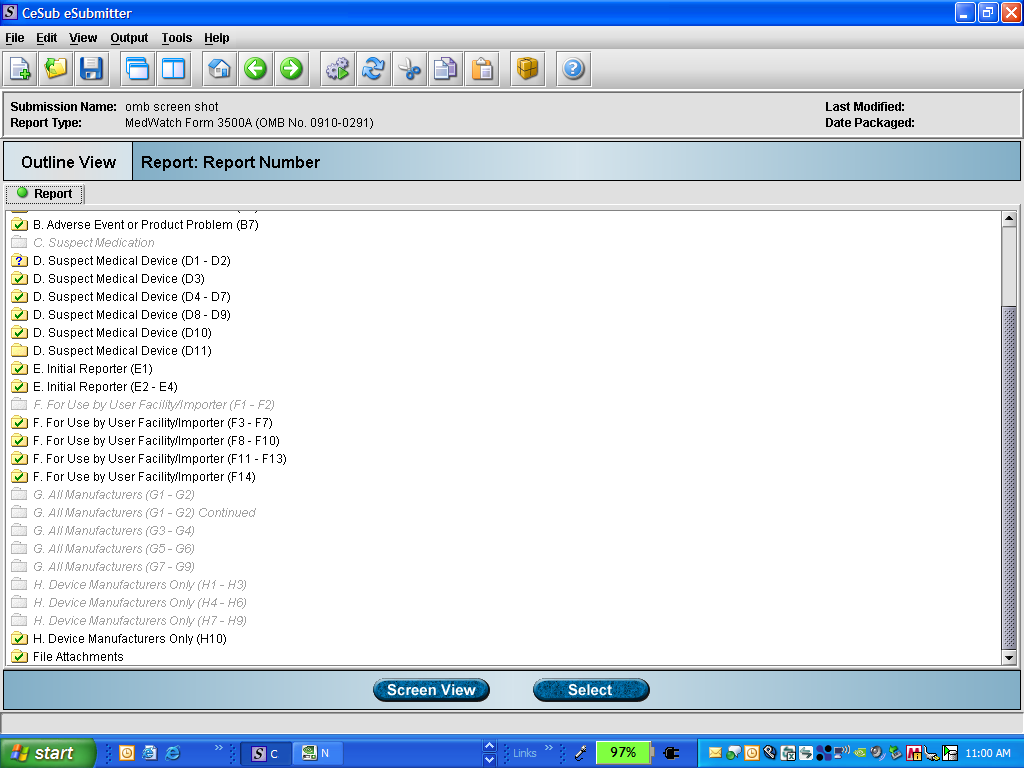Viewport: 1024px width, 768px height.
Task: Click the 97% battery indicator
Action: click(x=623, y=753)
